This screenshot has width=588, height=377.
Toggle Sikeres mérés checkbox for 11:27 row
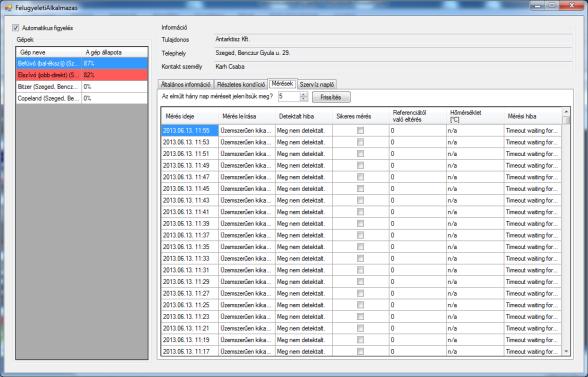pos(360,293)
